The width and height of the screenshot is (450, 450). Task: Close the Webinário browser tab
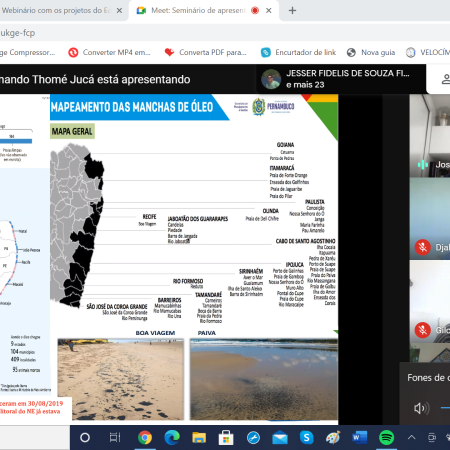click(x=119, y=11)
